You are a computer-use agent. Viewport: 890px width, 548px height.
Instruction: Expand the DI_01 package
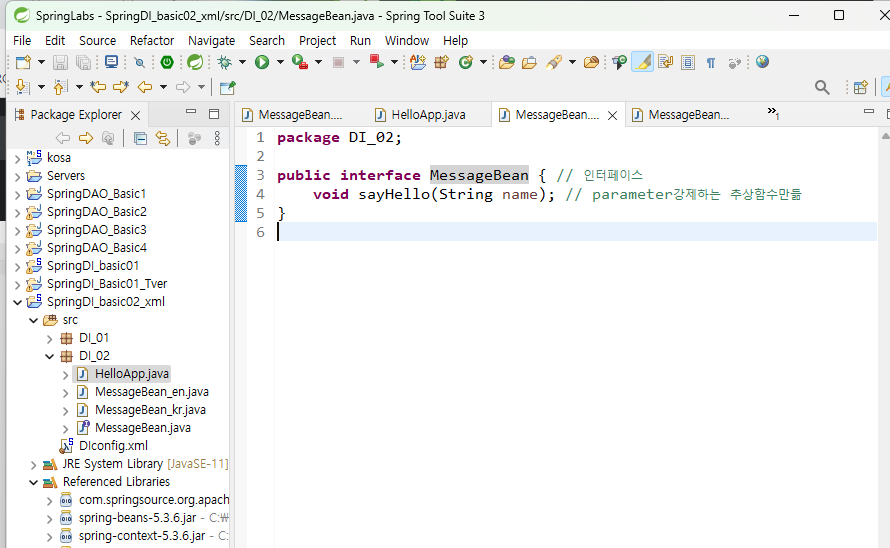49,339
